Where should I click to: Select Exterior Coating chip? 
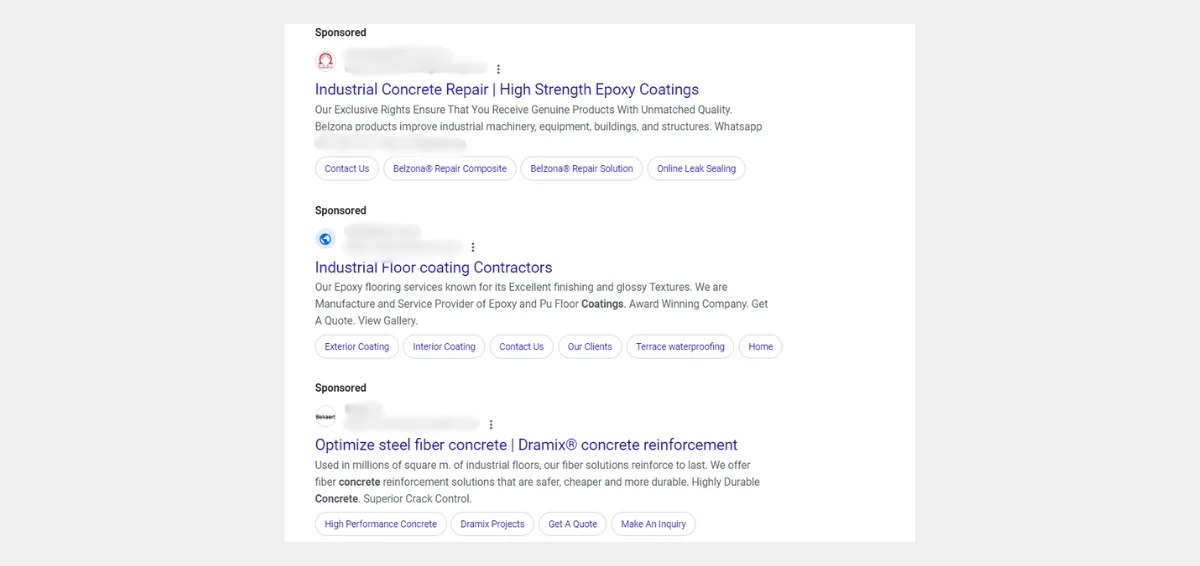click(357, 347)
